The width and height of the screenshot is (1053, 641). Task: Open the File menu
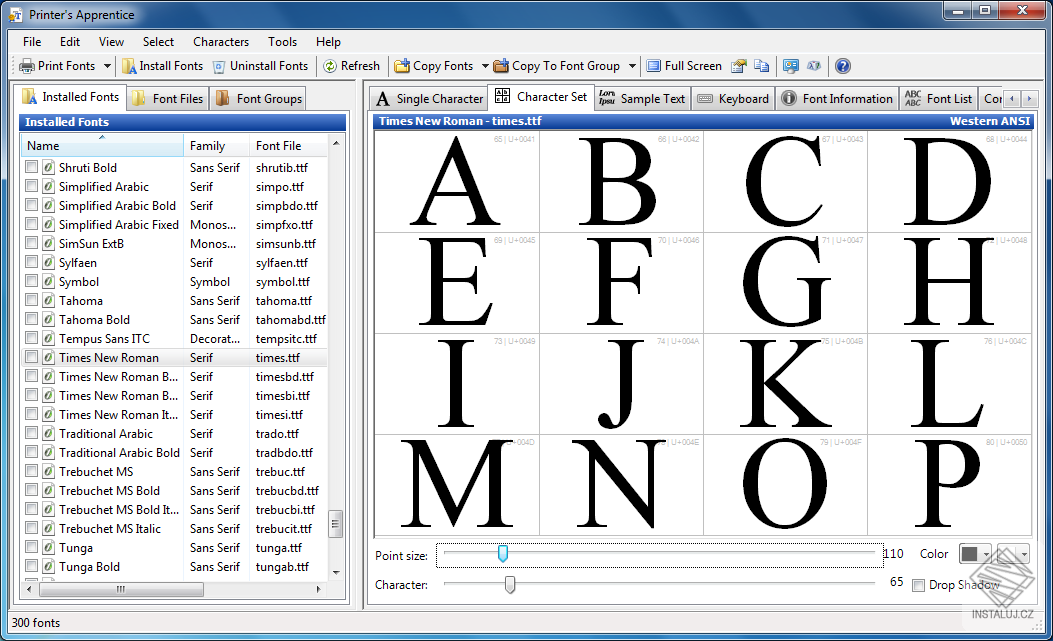coord(32,42)
